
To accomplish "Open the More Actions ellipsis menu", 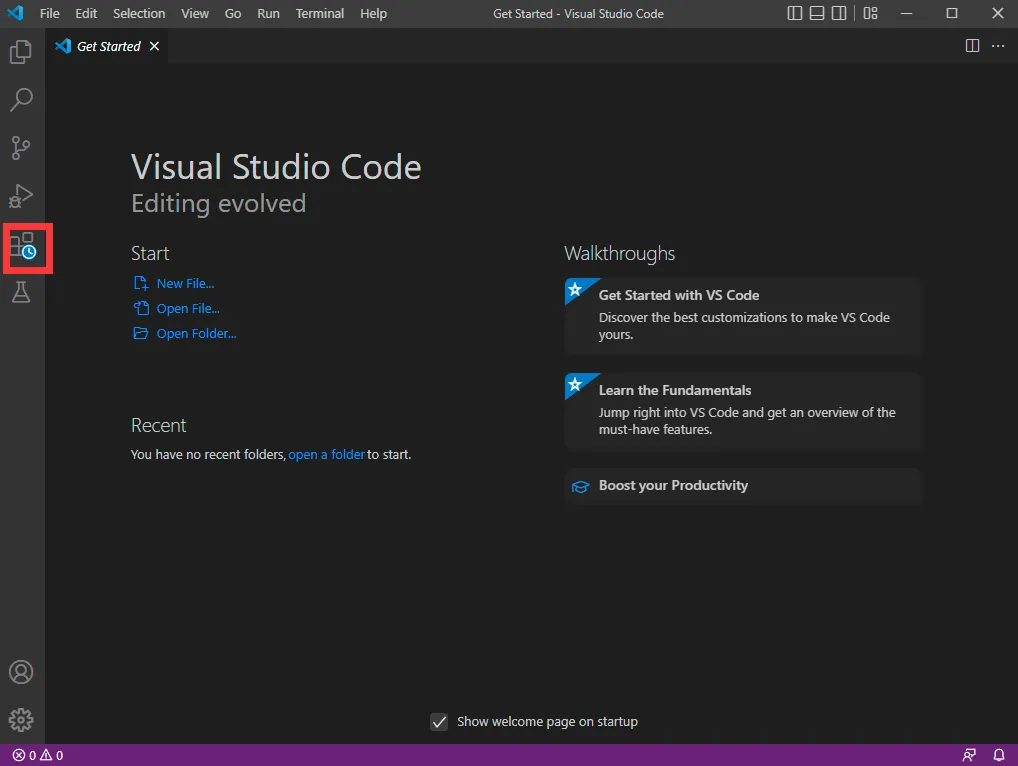I will click(998, 46).
